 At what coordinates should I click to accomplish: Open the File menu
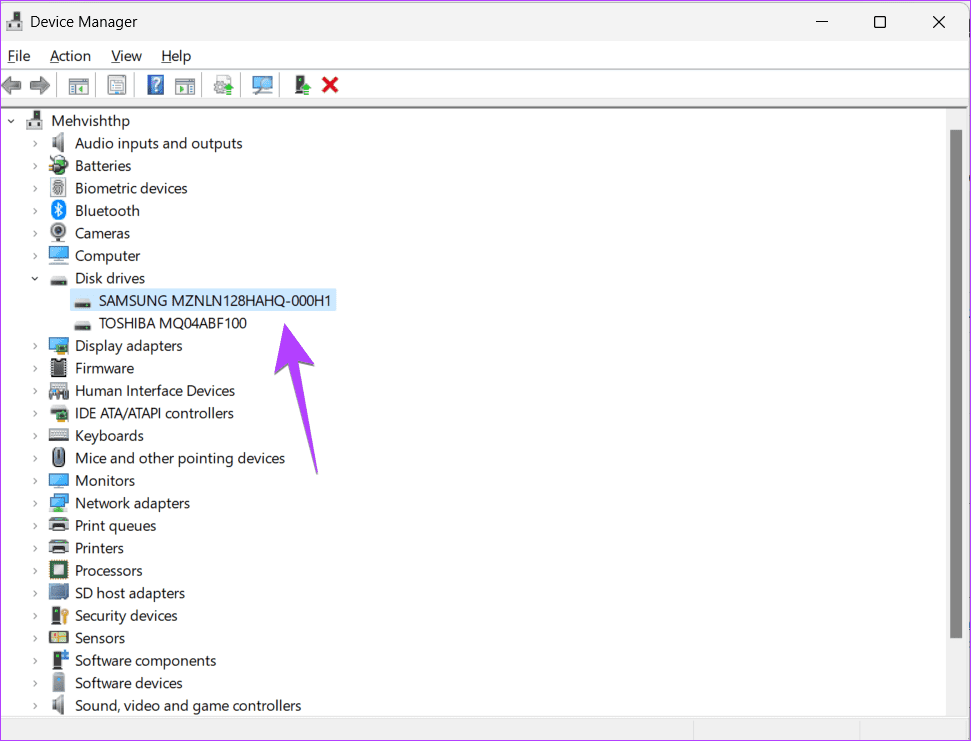[x=18, y=56]
